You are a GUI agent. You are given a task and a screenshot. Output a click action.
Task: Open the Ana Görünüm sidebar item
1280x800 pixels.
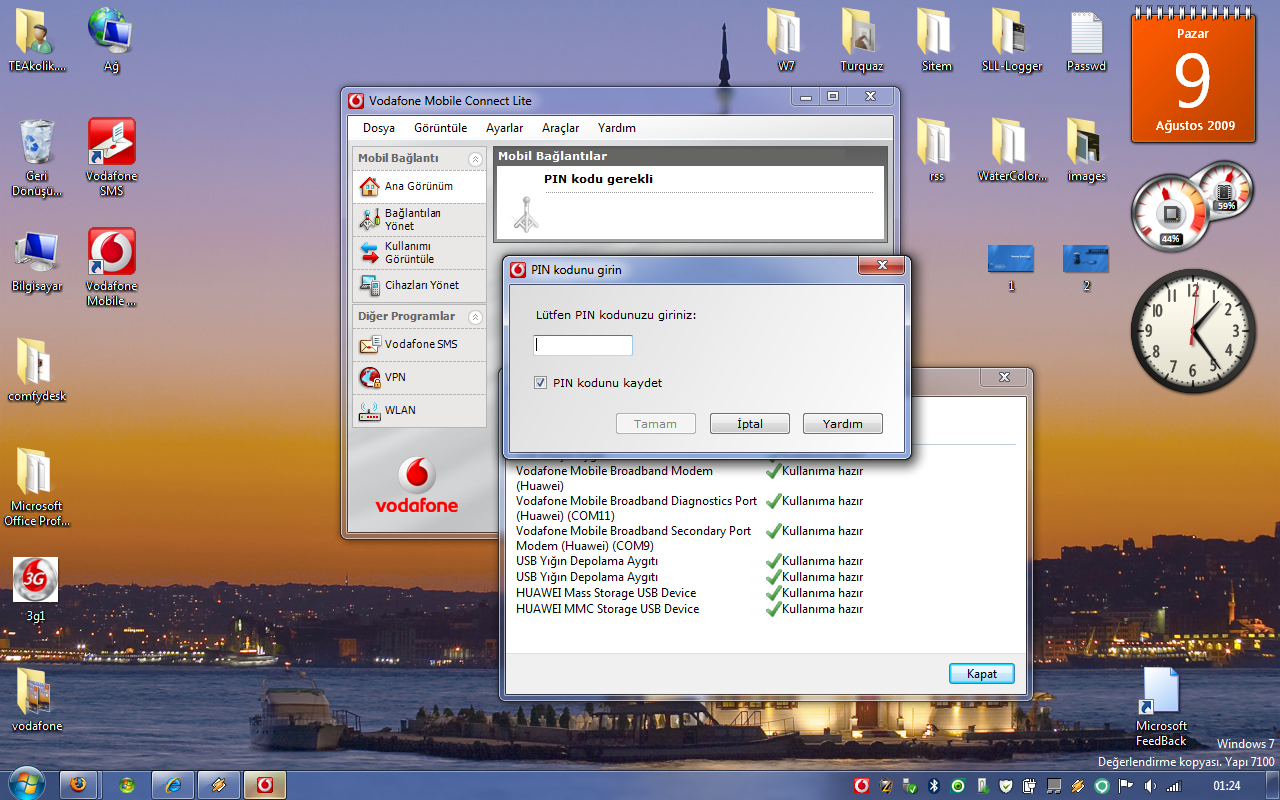tap(419, 186)
